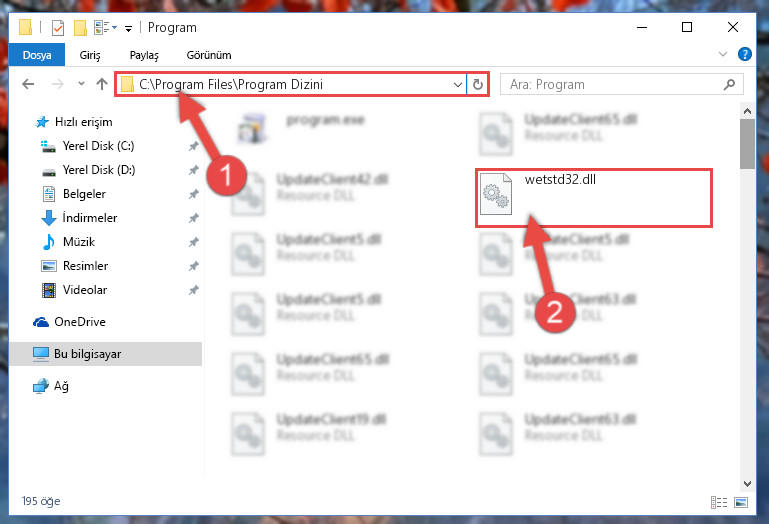This screenshot has width=769, height=524.
Task: Switch to details view button
Action: (718, 502)
